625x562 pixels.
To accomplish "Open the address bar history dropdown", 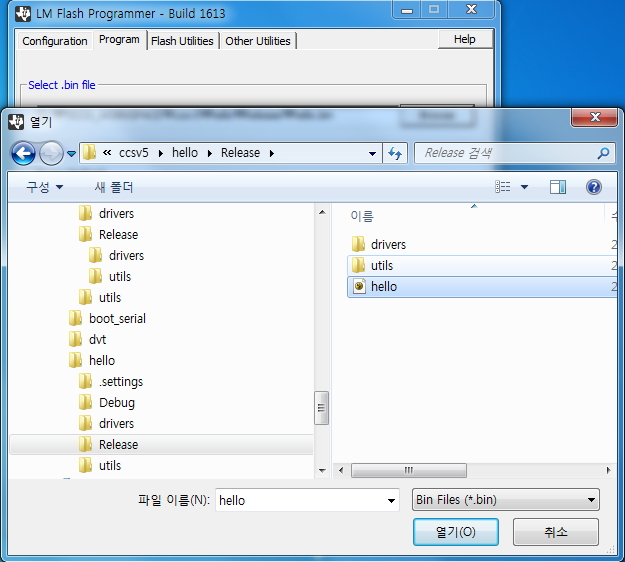I will tap(372, 153).
